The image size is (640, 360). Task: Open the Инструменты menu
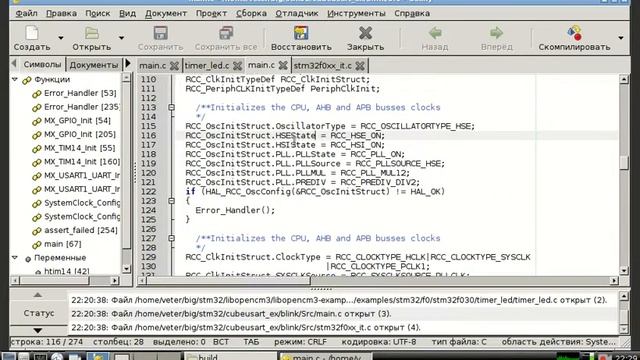[356, 13]
